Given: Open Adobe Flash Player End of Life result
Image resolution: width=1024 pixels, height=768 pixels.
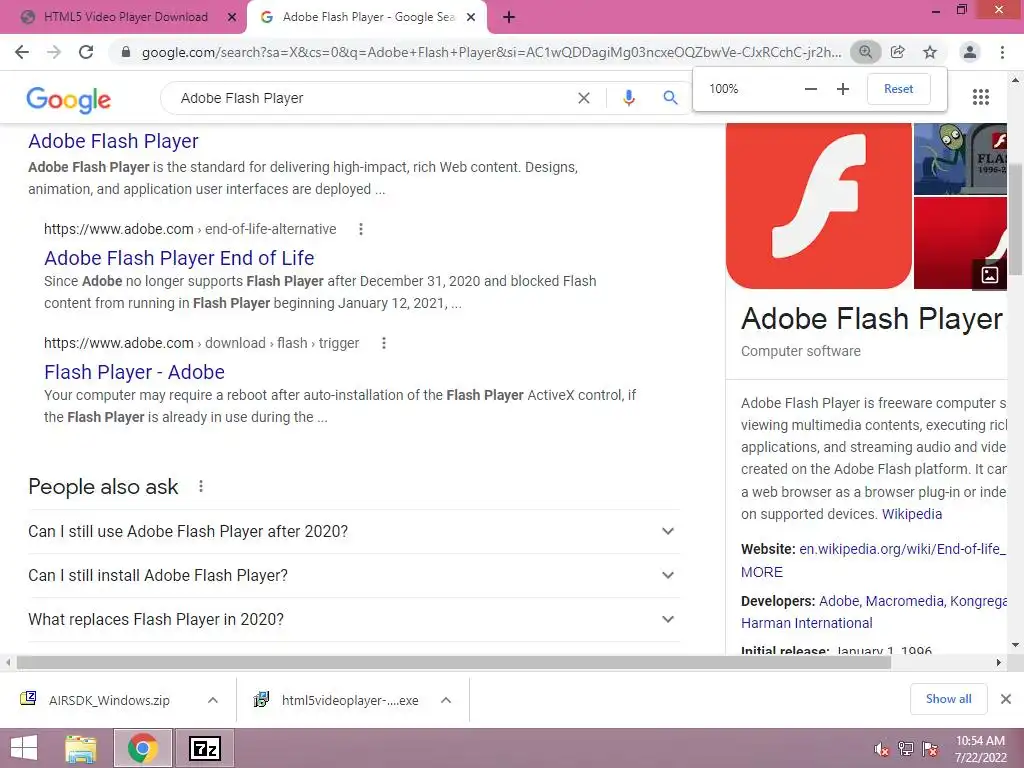Looking at the screenshot, I should (x=179, y=258).
